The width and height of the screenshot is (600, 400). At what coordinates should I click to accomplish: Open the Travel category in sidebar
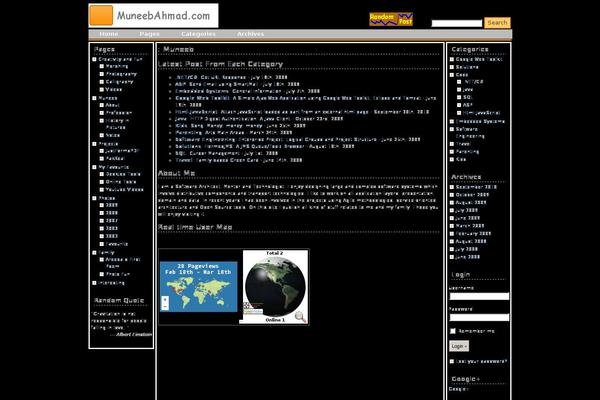coord(463,144)
